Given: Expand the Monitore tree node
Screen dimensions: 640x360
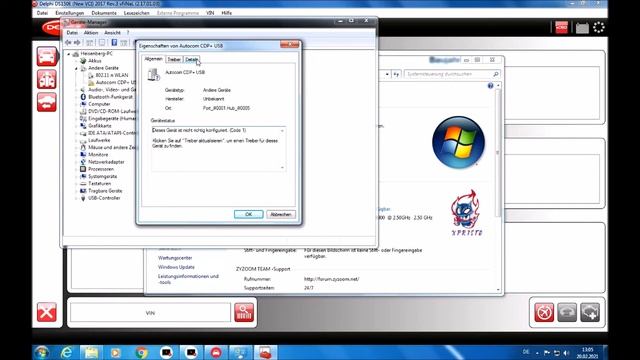Looking at the screenshot, I should click(76, 155).
